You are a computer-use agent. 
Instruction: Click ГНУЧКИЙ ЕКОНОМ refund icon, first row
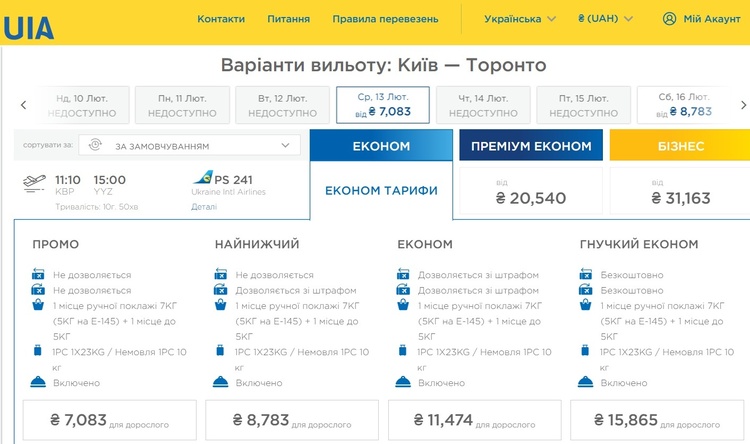click(585, 274)
